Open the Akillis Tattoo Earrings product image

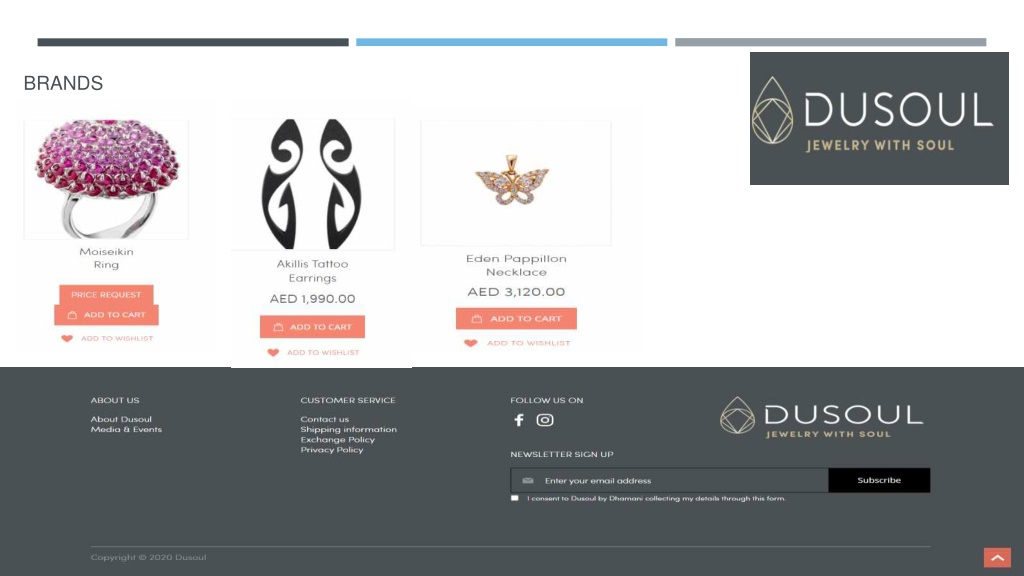point(312,184)
